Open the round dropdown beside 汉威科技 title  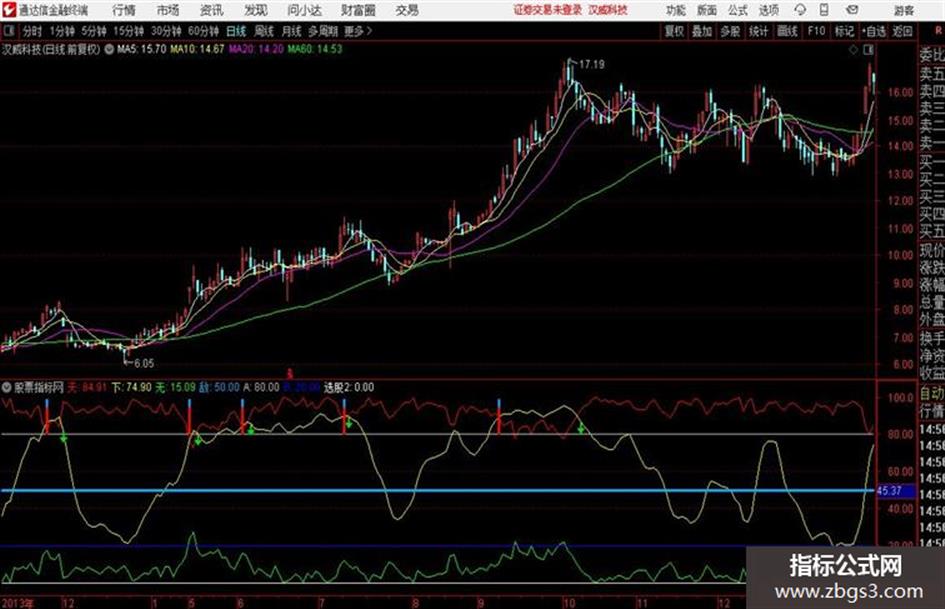109,49
